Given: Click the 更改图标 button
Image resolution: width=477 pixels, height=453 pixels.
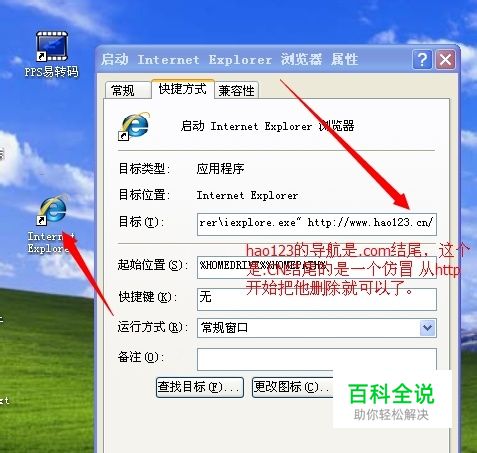Looking at the screenshot, I should (x=293, y=387).
